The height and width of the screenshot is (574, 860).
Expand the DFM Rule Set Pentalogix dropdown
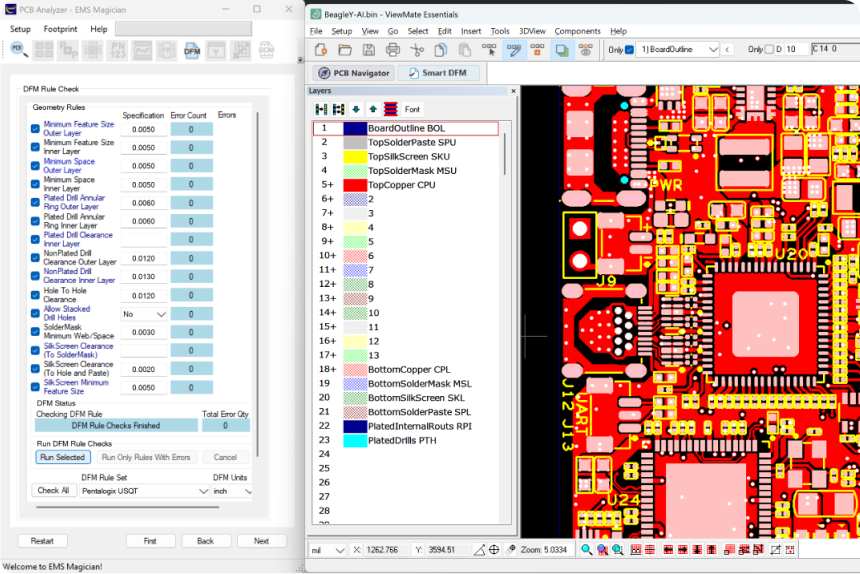[x=144, y=491]
